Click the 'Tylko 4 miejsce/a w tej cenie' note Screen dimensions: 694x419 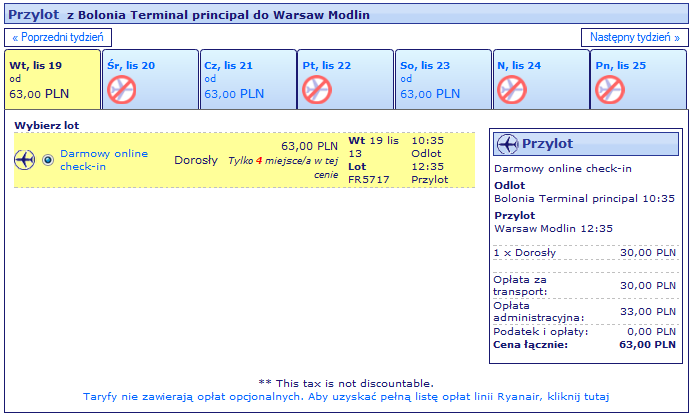(x=283, y=167)
